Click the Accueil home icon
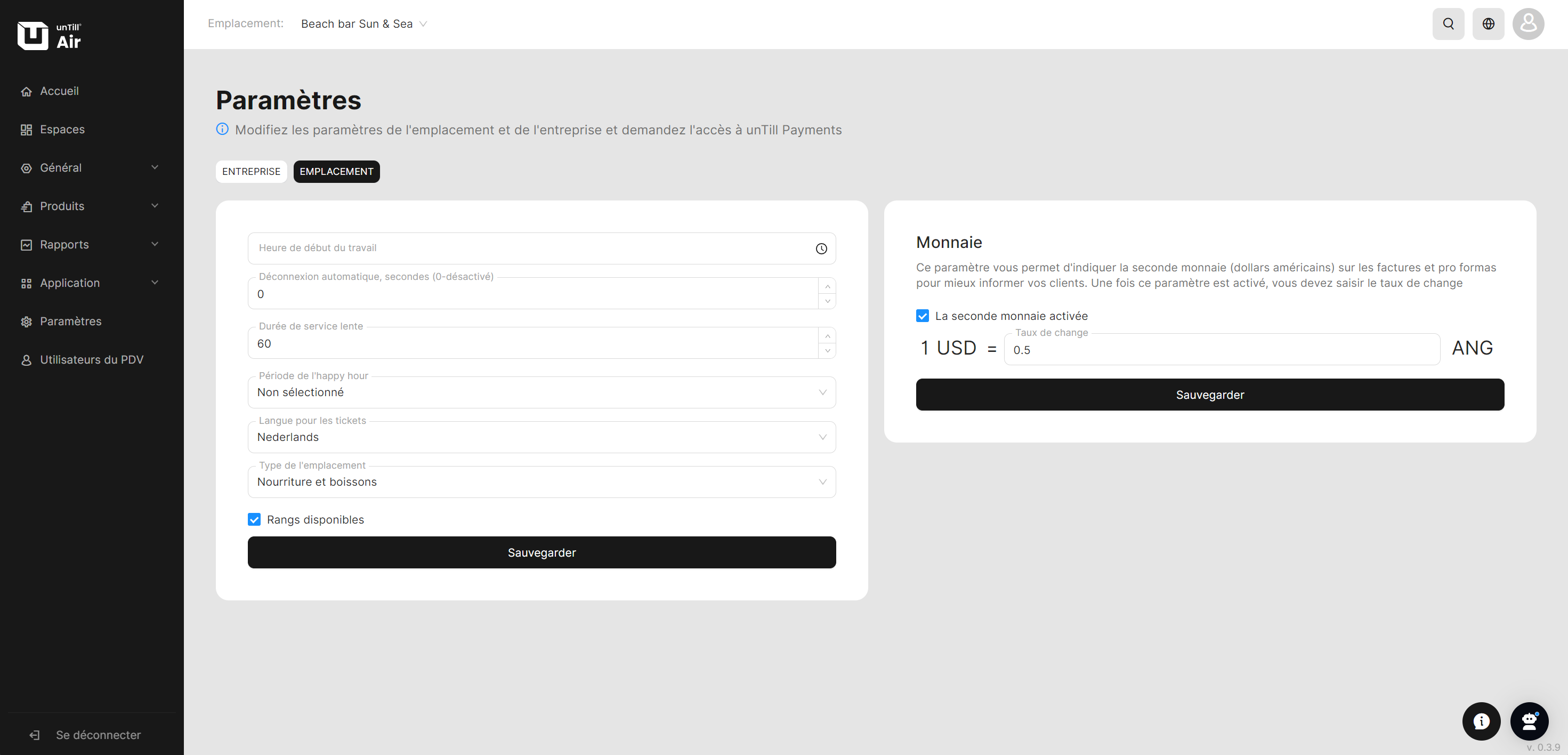Image resolution: width=1568 pixels, height=755 pixels. (x=26, y=91)
